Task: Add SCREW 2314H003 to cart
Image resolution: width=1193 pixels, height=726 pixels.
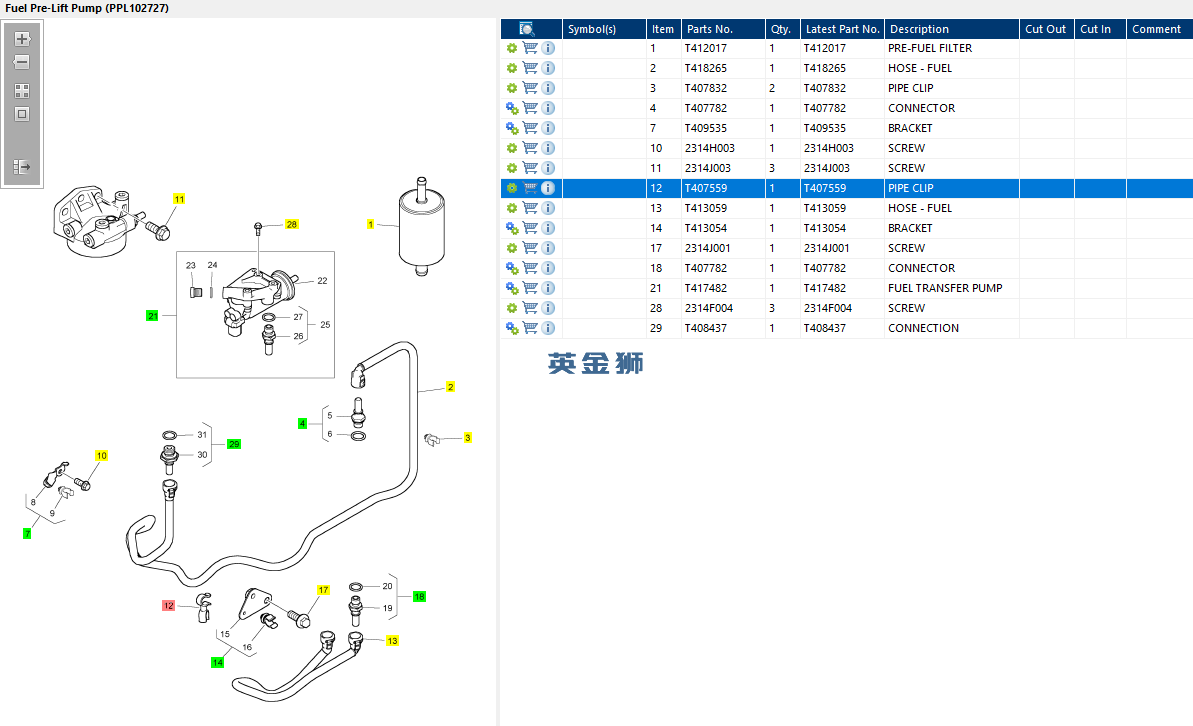Action: tap(530, 148)
